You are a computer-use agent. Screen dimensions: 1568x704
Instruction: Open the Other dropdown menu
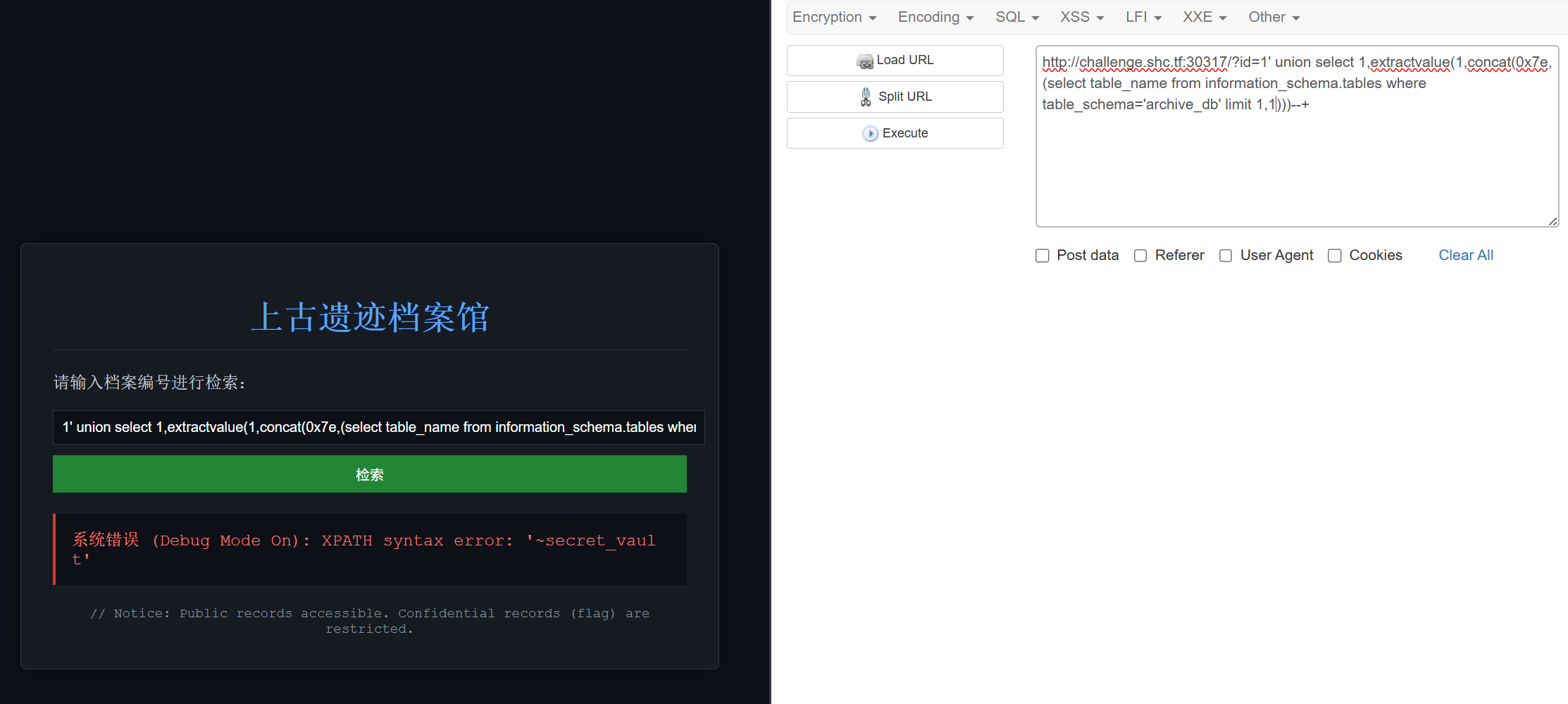[1274, 17]
